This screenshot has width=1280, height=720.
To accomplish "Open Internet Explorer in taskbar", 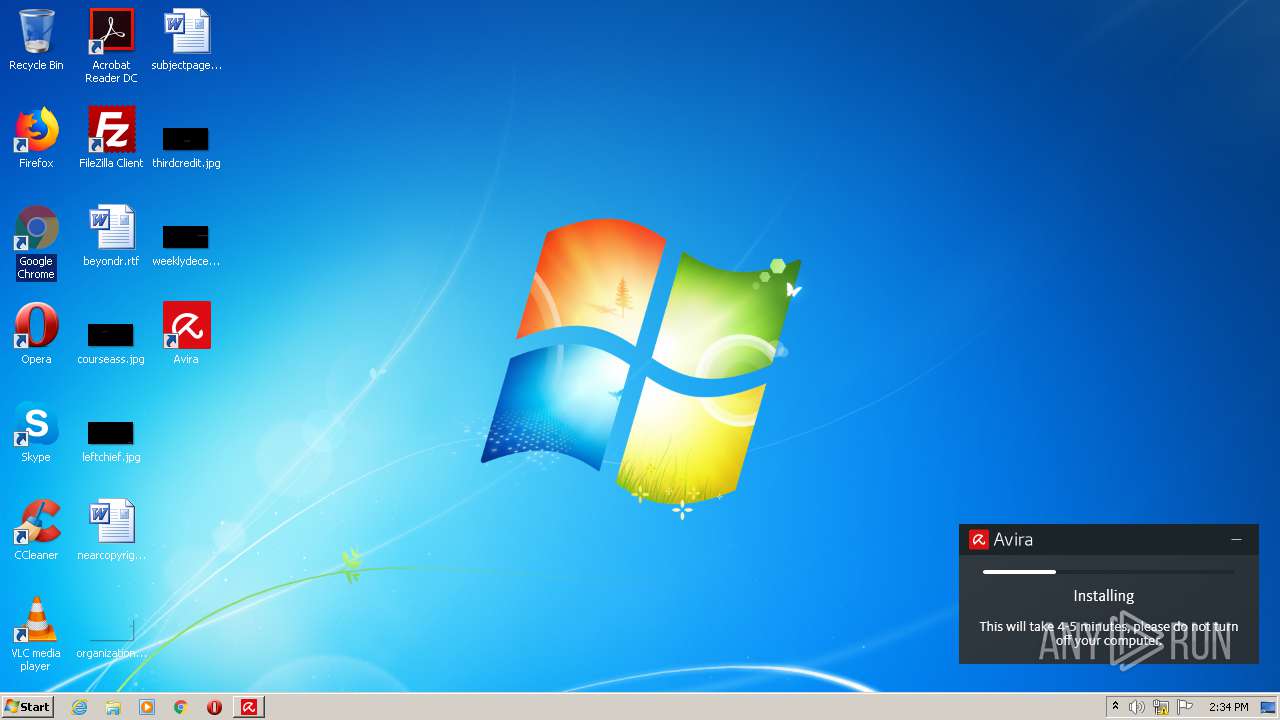I will [80, 707].
